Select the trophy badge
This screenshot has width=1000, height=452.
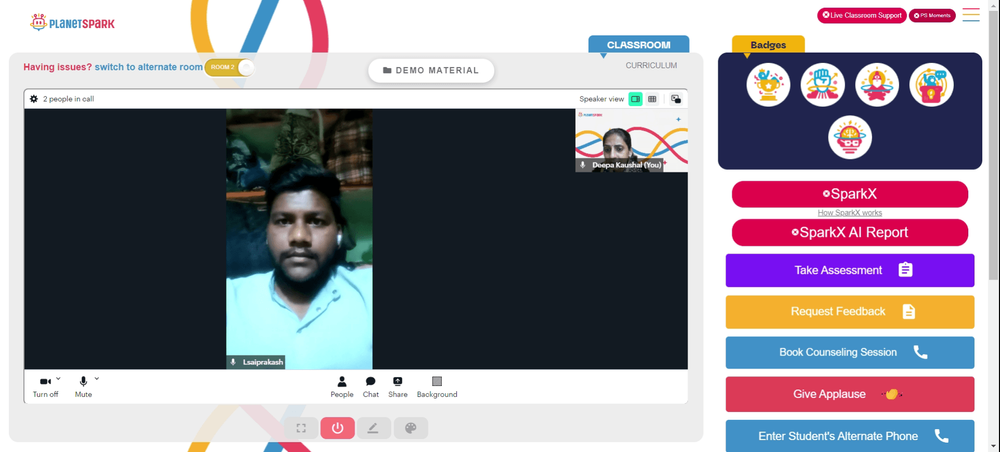(x=768, y=85)
